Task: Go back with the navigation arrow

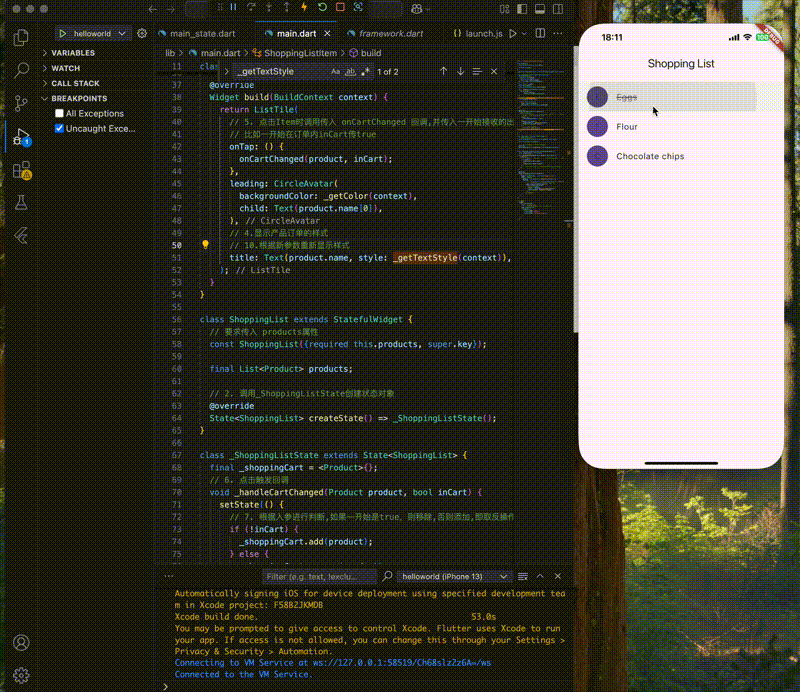Action: click(x=152, y=9)
